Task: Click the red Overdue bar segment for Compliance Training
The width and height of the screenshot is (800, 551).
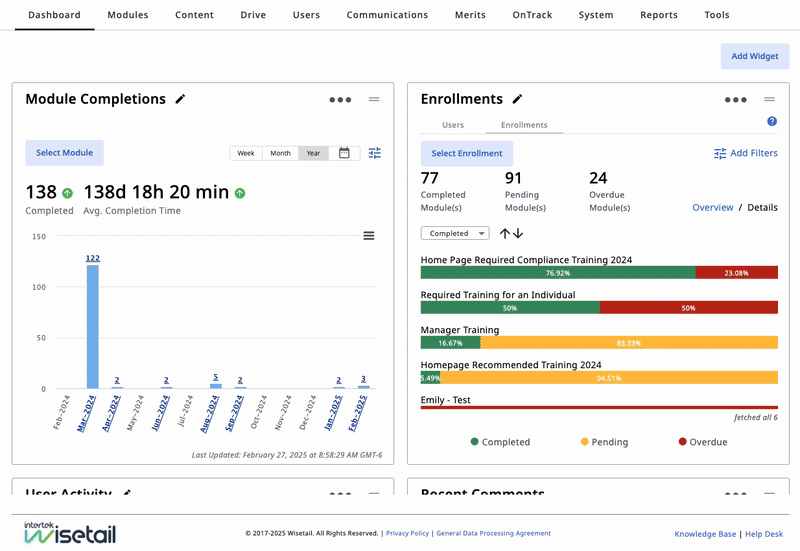Action: coord(736,272)
